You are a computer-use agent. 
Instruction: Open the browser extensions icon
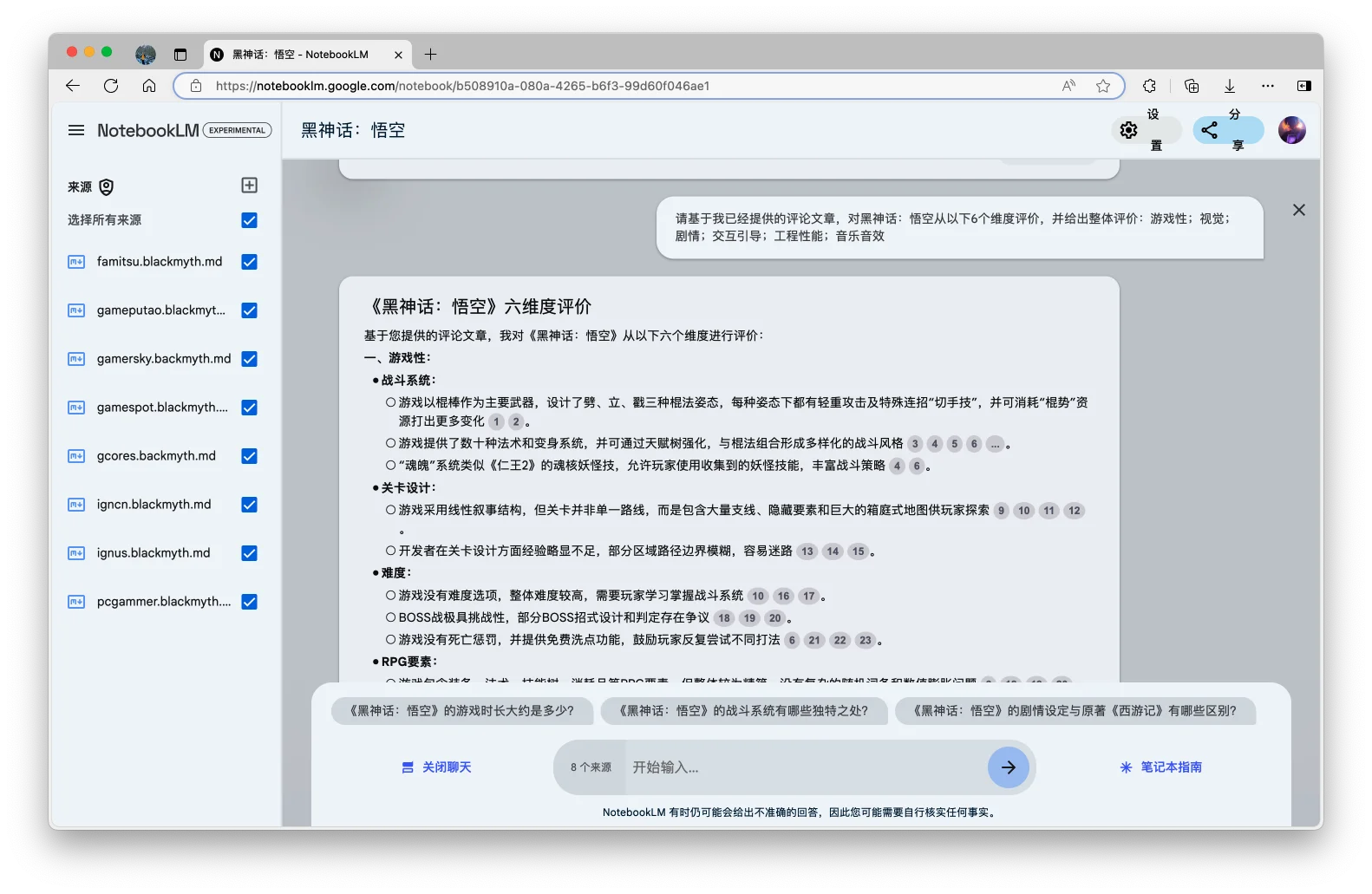pos(1149,86)
